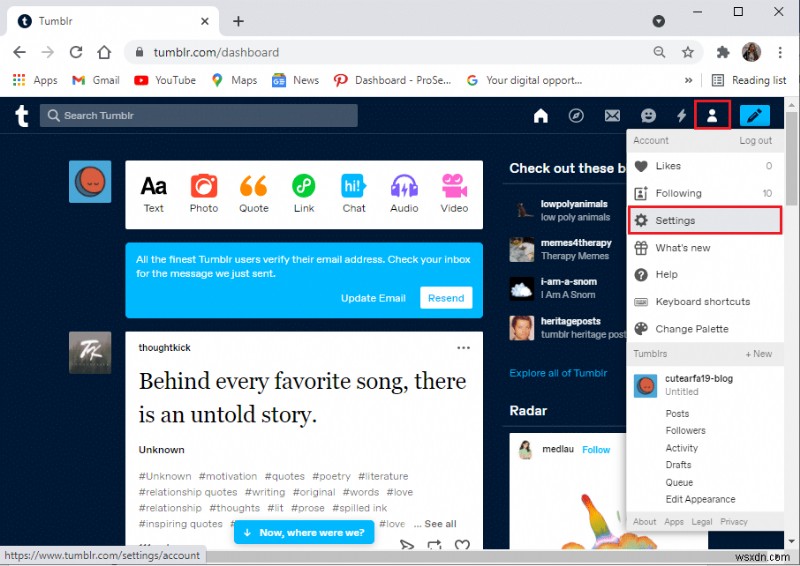Image resolution: width=800 pixels, height=566 pixels.
Task: Open the Tumblr home dashboard icon
Action: click(x=540, y=116)
